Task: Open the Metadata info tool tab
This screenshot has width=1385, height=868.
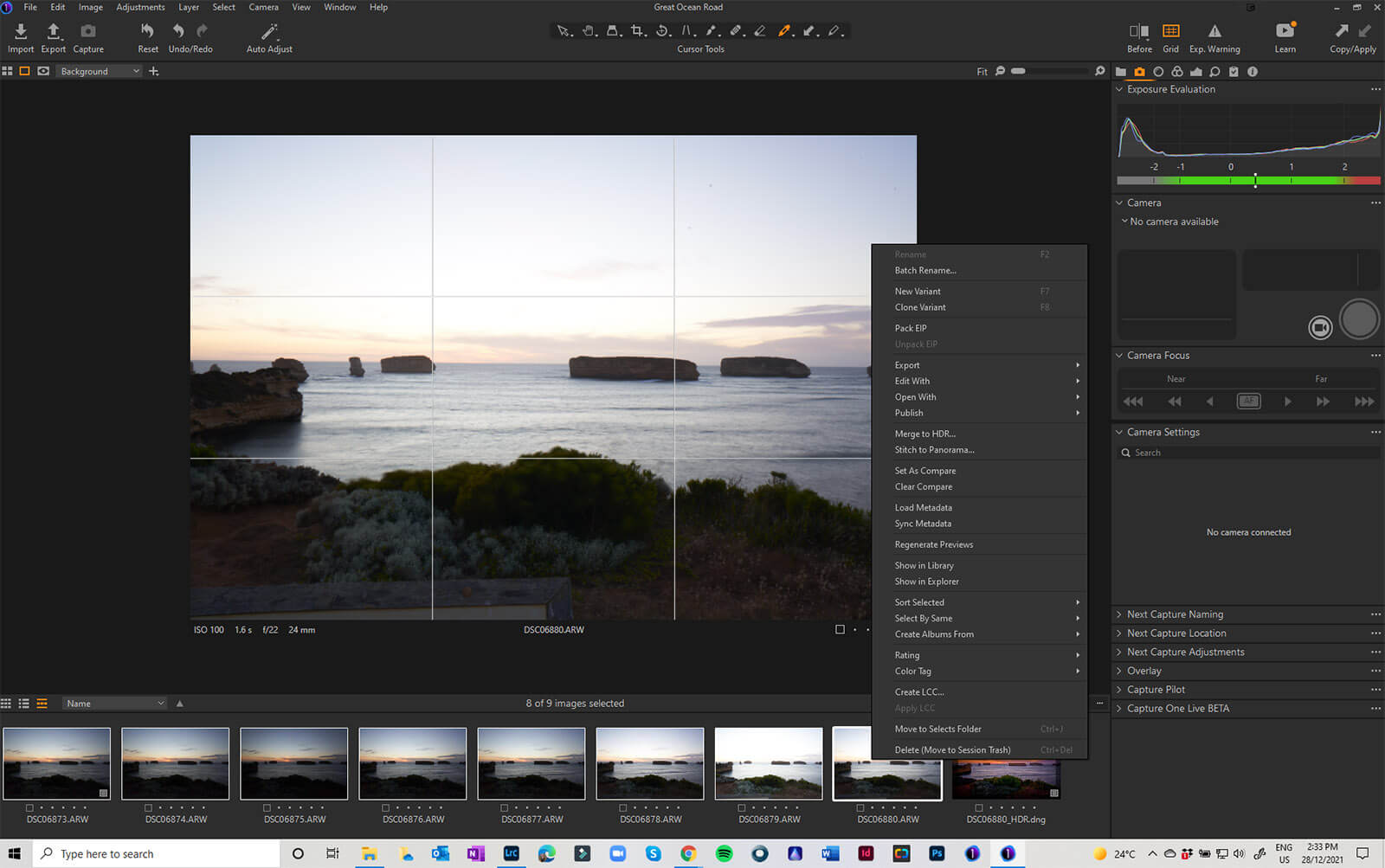Action: pos(1253,72)
